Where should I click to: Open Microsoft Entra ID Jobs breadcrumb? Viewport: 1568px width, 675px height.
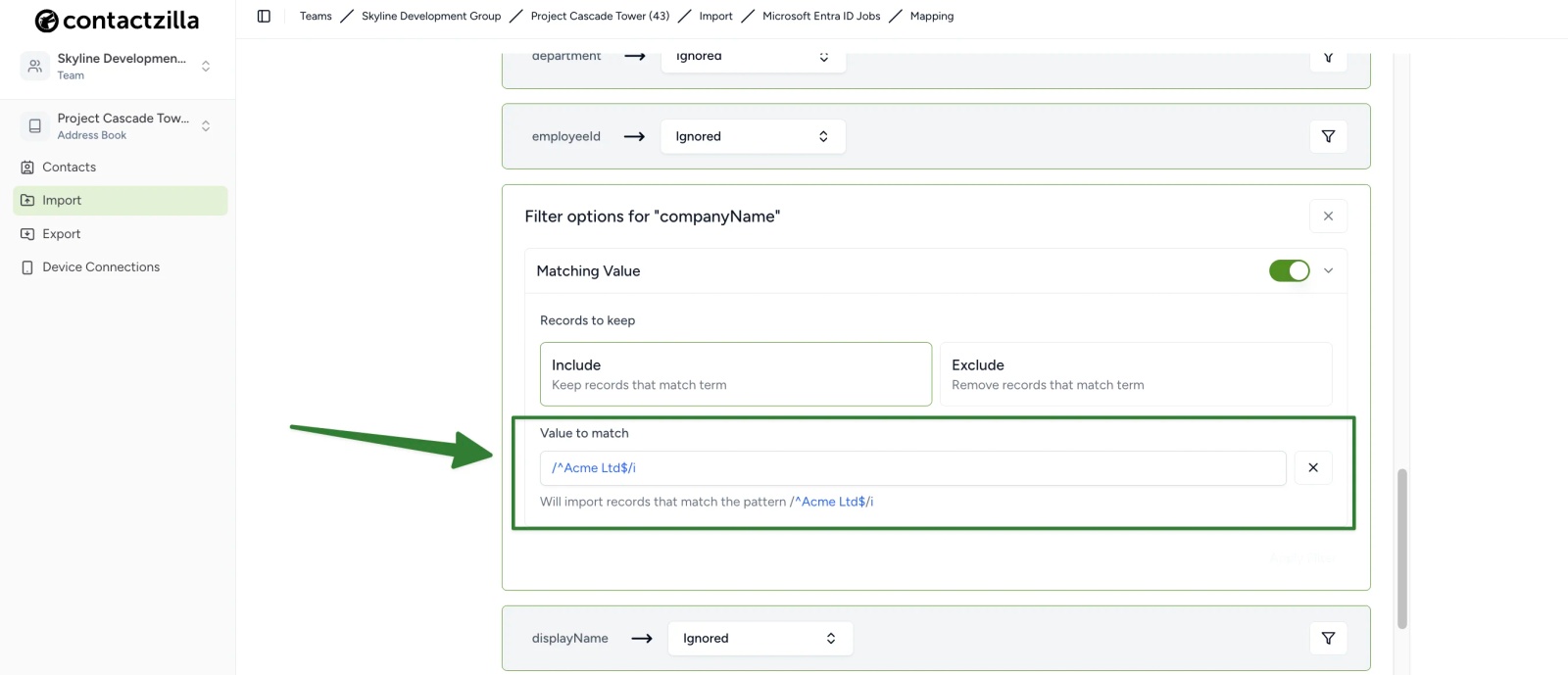[x=820, y=16]
